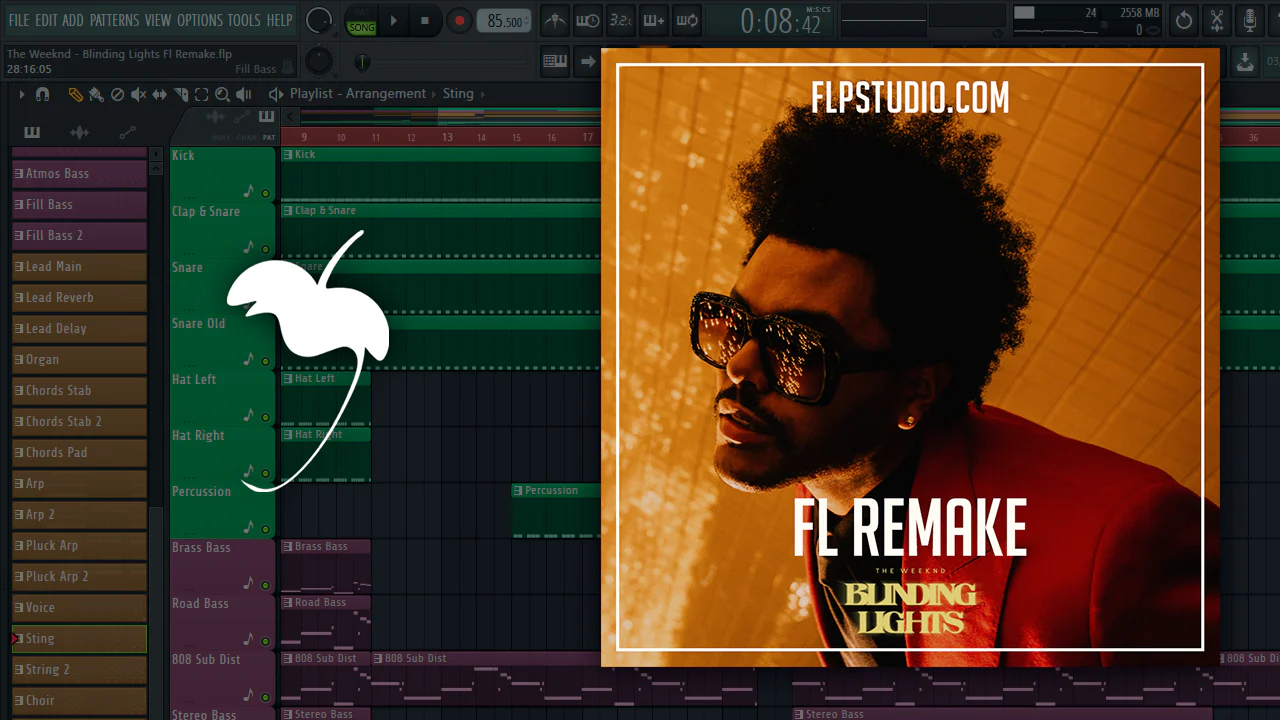Select the Chords Pad pattern

[x=80, y=453]
